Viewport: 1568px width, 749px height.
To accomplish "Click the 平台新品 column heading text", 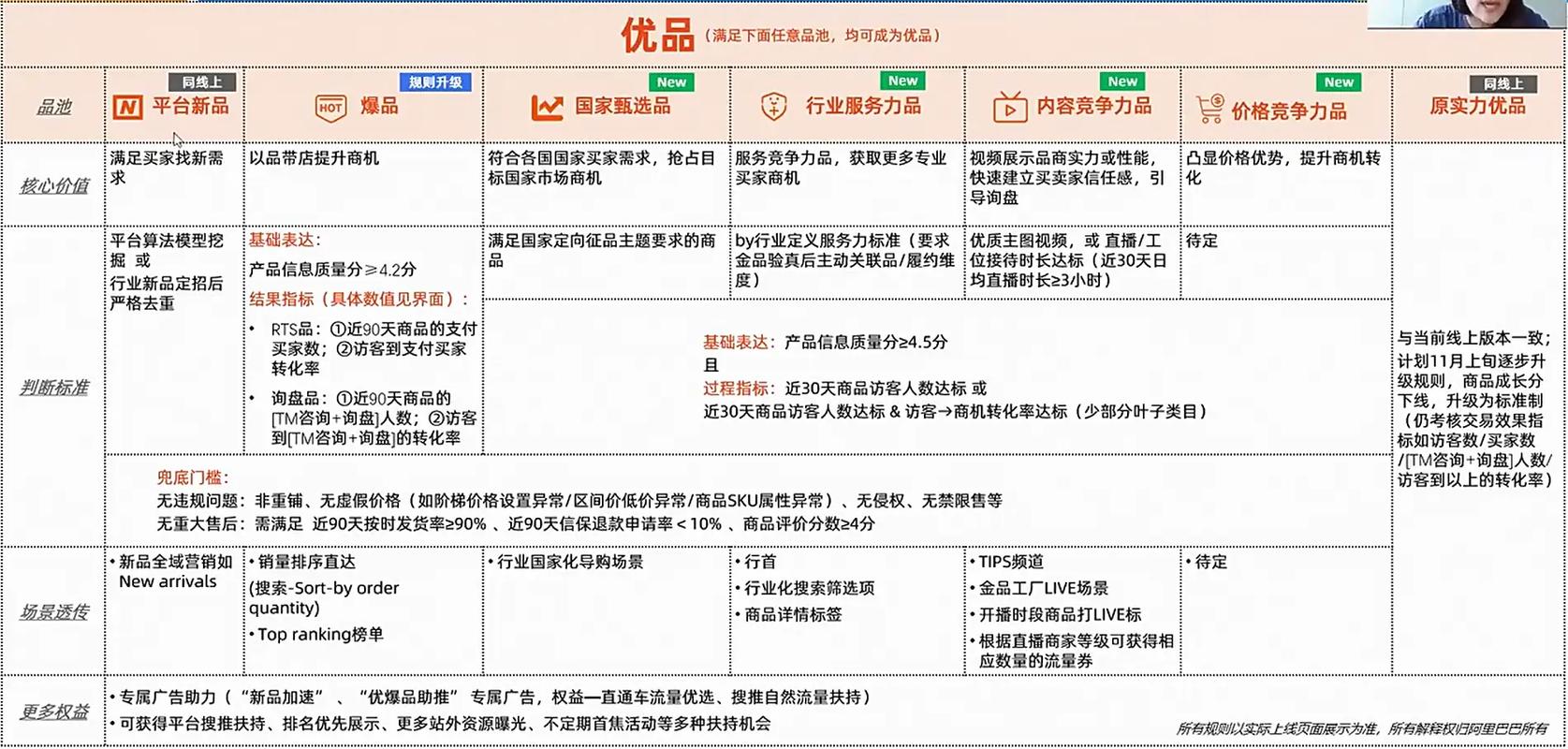I will click(x=191, y=106).
